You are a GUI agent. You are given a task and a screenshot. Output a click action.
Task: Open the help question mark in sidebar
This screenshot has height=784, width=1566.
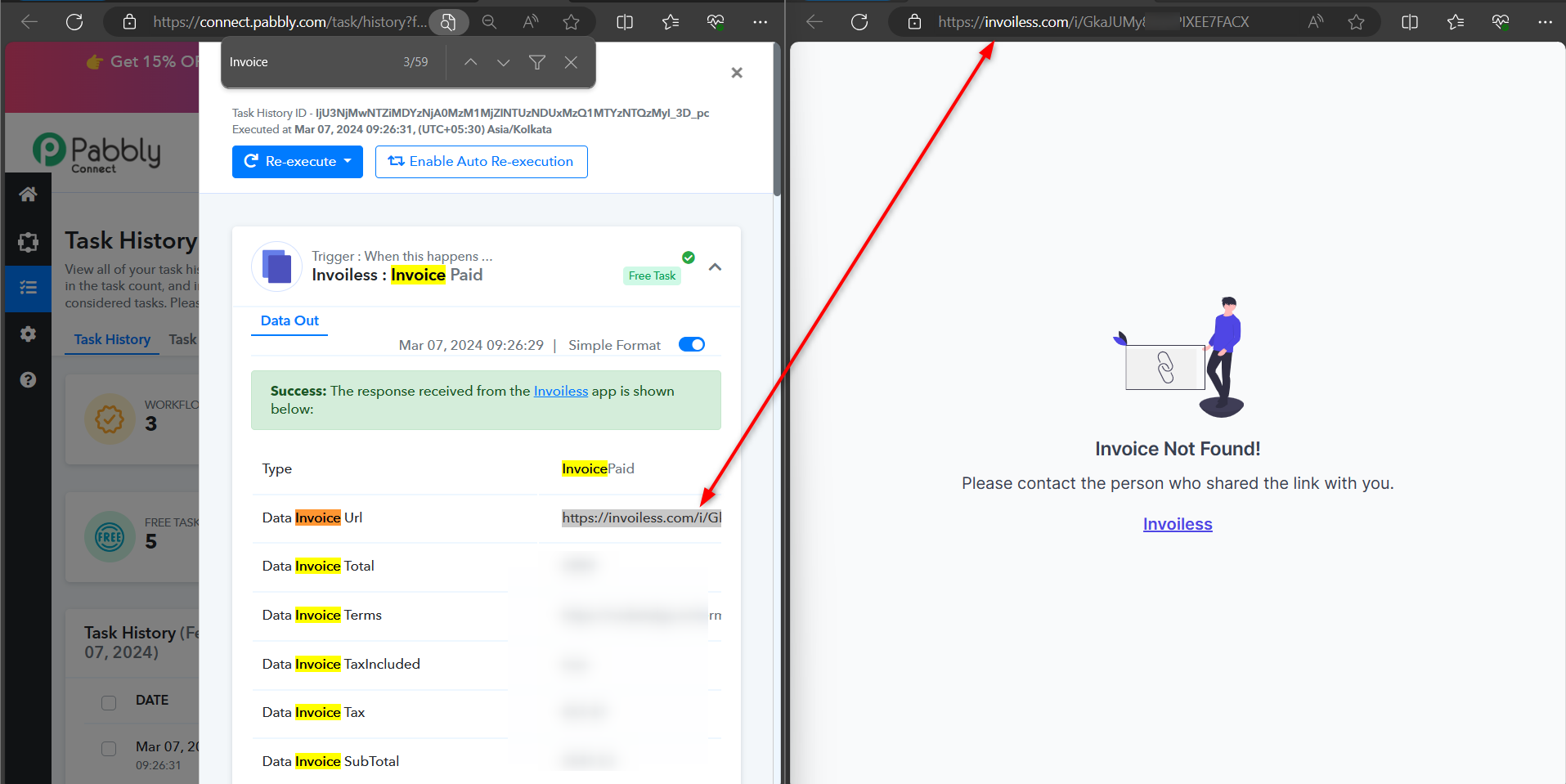click(x=28, y=380)
